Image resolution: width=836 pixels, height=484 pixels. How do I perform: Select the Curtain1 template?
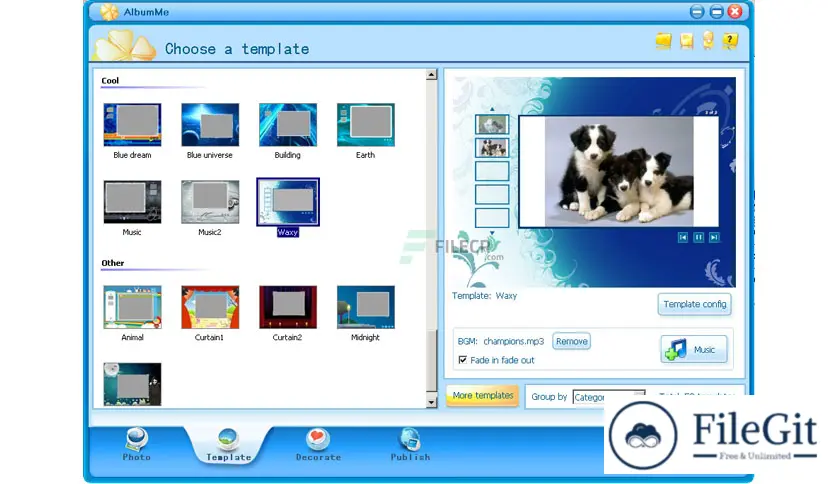(210, 307)
